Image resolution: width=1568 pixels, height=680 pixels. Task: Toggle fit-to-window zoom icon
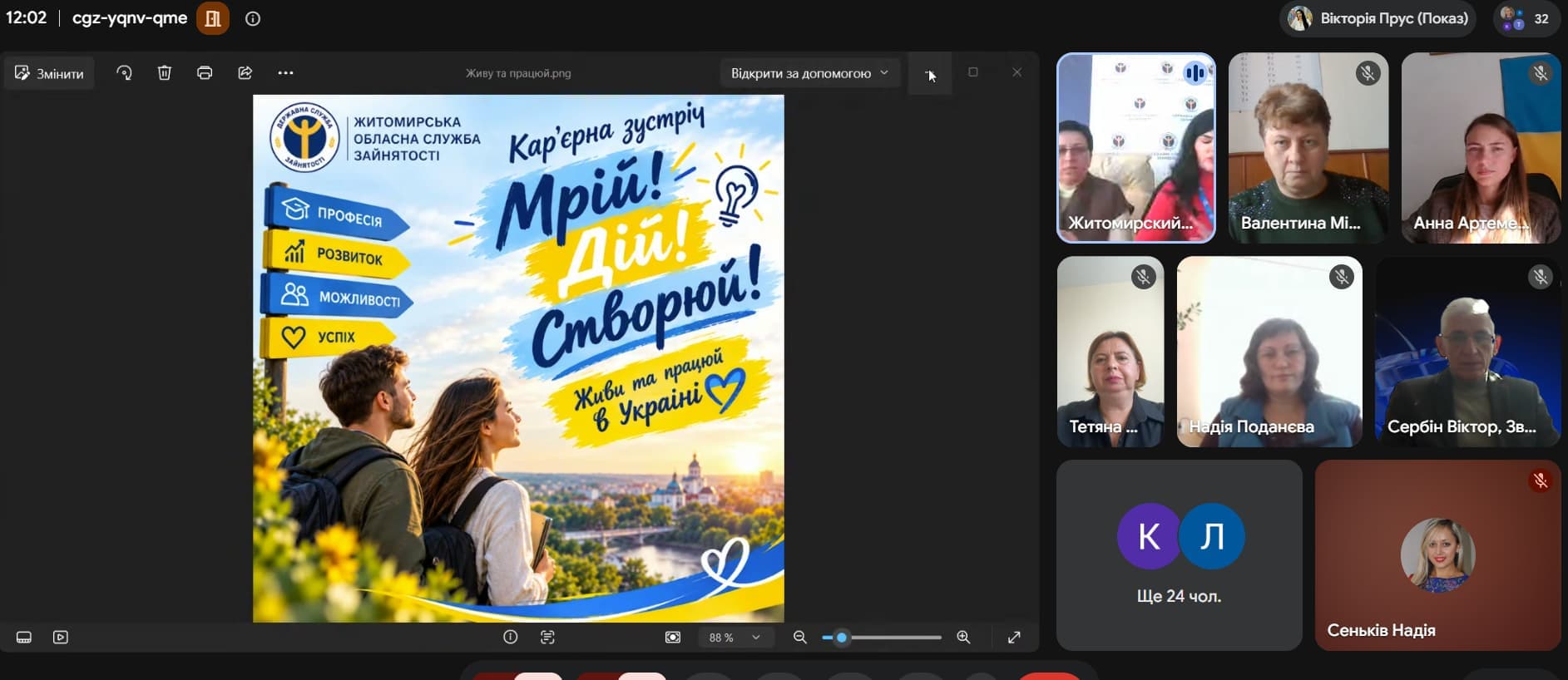[673, 637]
